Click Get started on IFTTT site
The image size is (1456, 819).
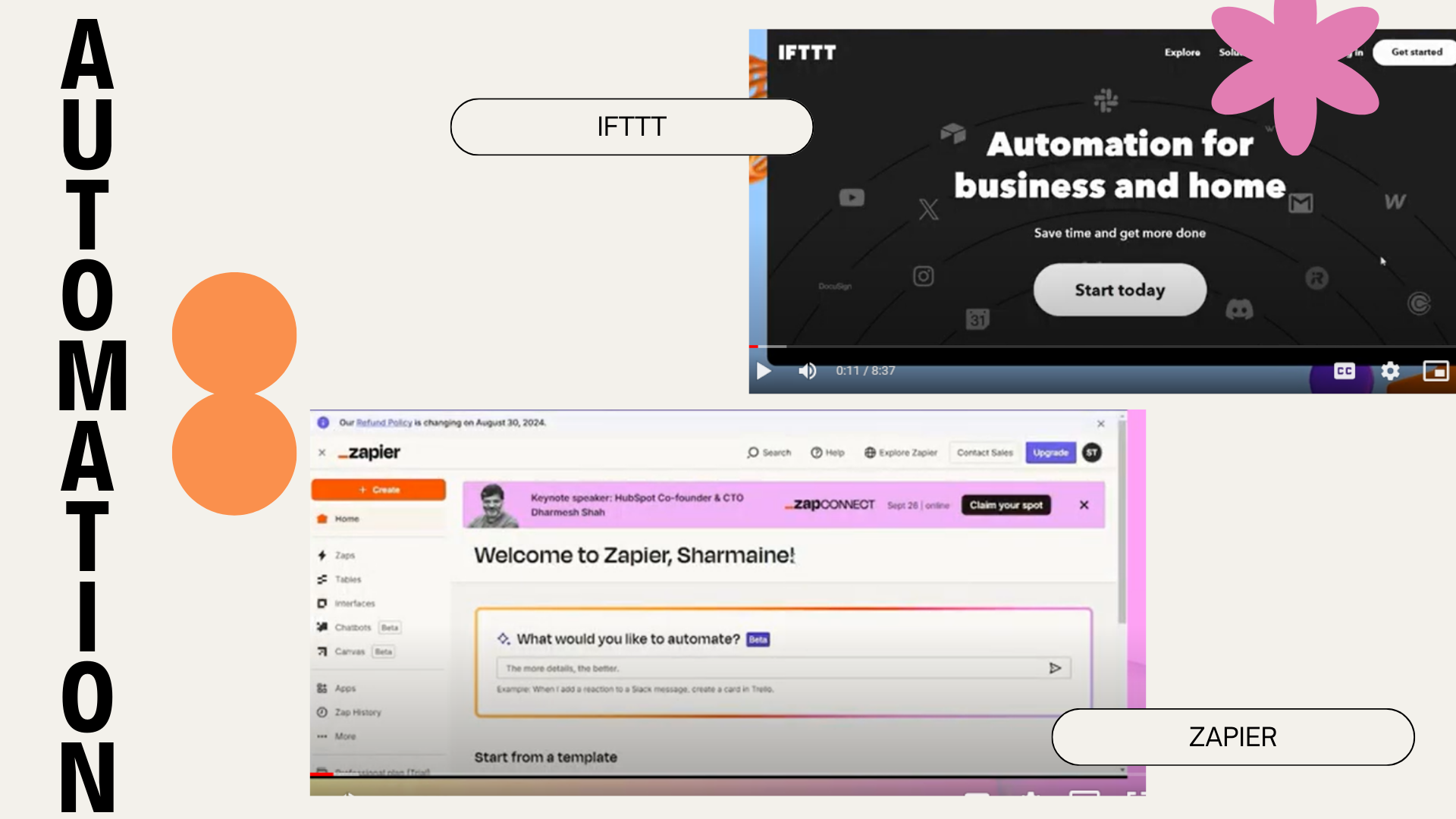[1416, 52]
